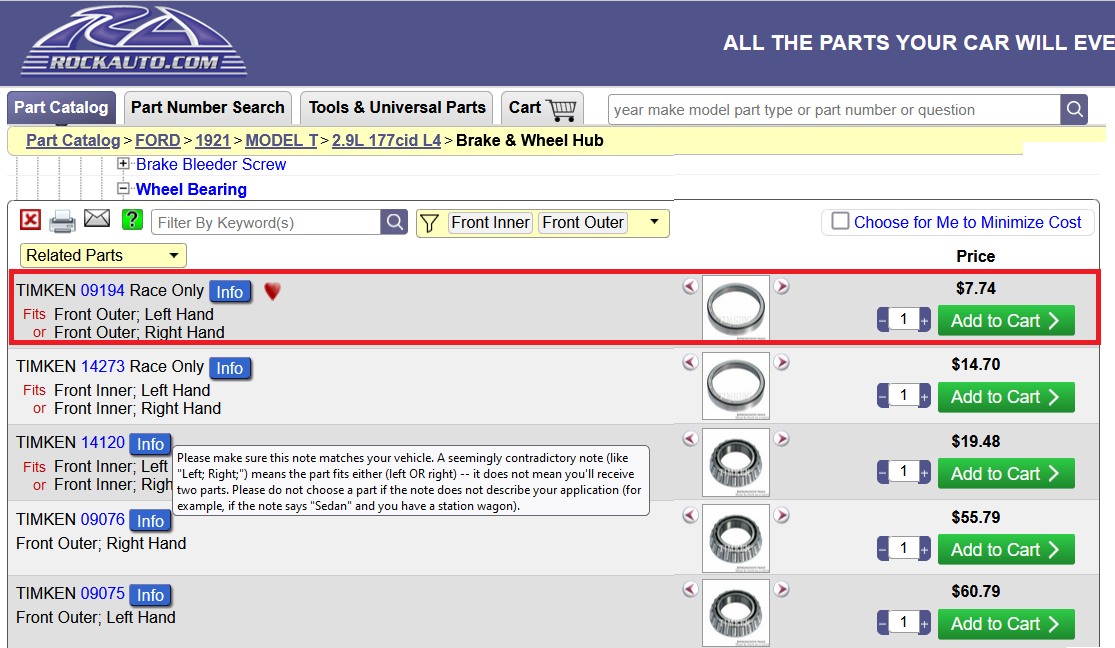
Task: Click the top catalog search magnifier button
Action: tap(1074, 109)
